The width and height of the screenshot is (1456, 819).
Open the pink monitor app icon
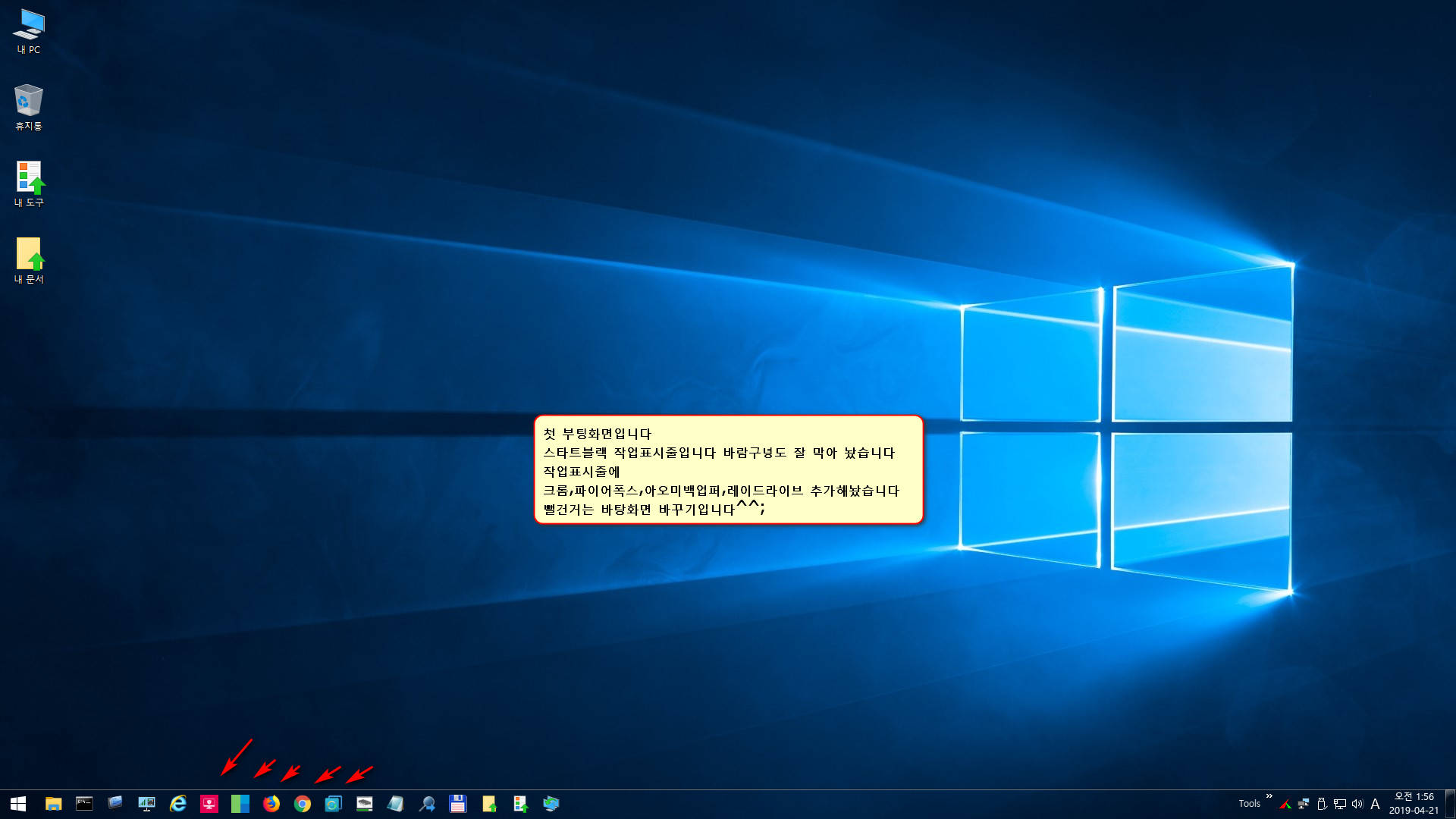209,804
